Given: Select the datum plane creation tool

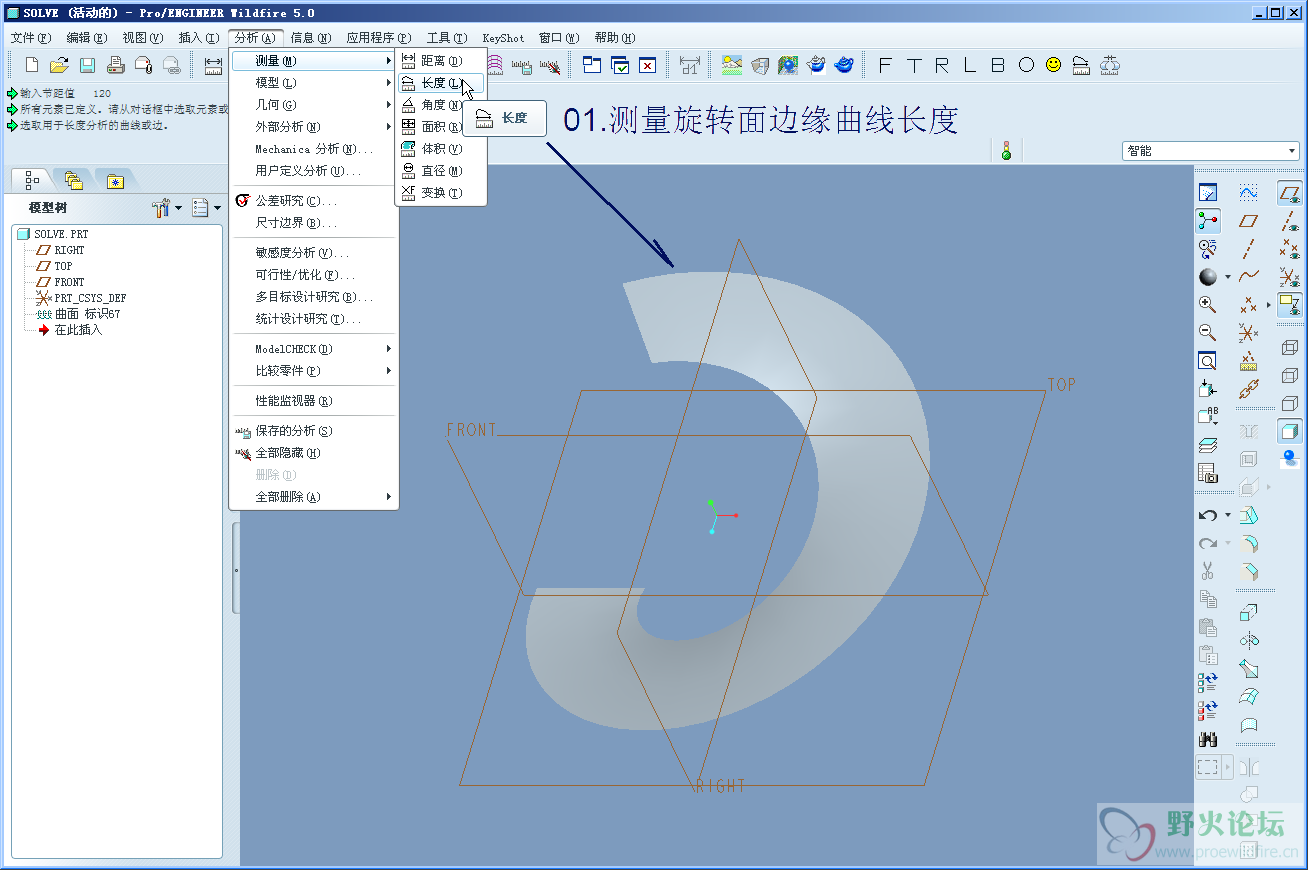Looking at the screenshot, I should (1248, 221).
